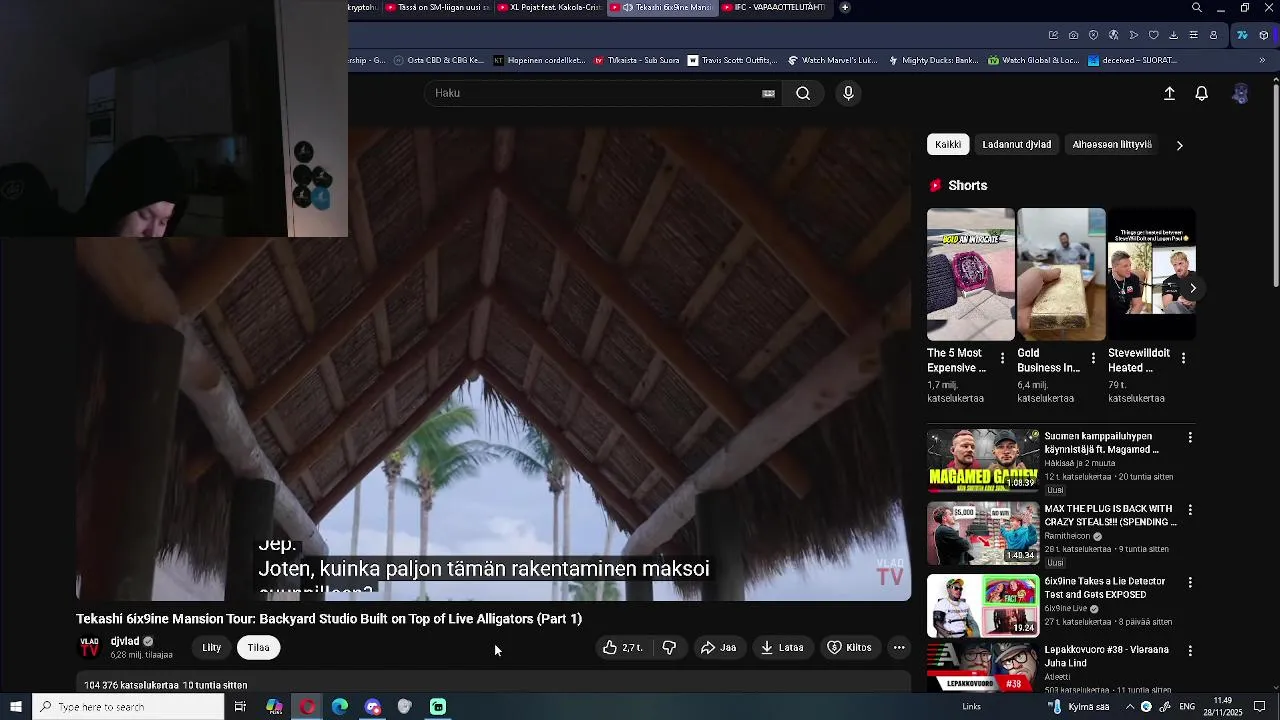
Task: Click the Tilaa subscribe button
Action: (258, 647)
